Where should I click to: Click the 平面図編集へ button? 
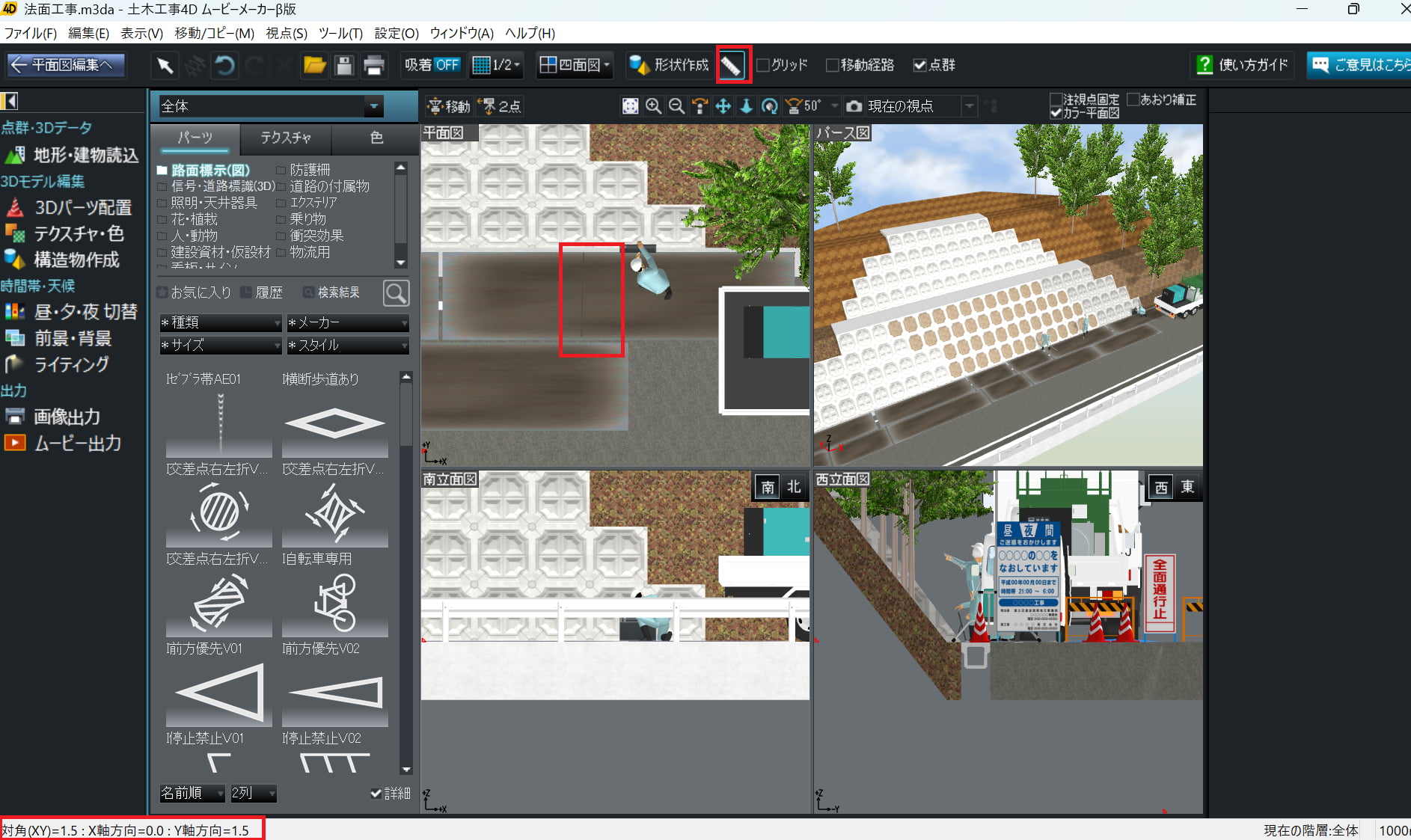pyautogui.click(x=66, y=65)
